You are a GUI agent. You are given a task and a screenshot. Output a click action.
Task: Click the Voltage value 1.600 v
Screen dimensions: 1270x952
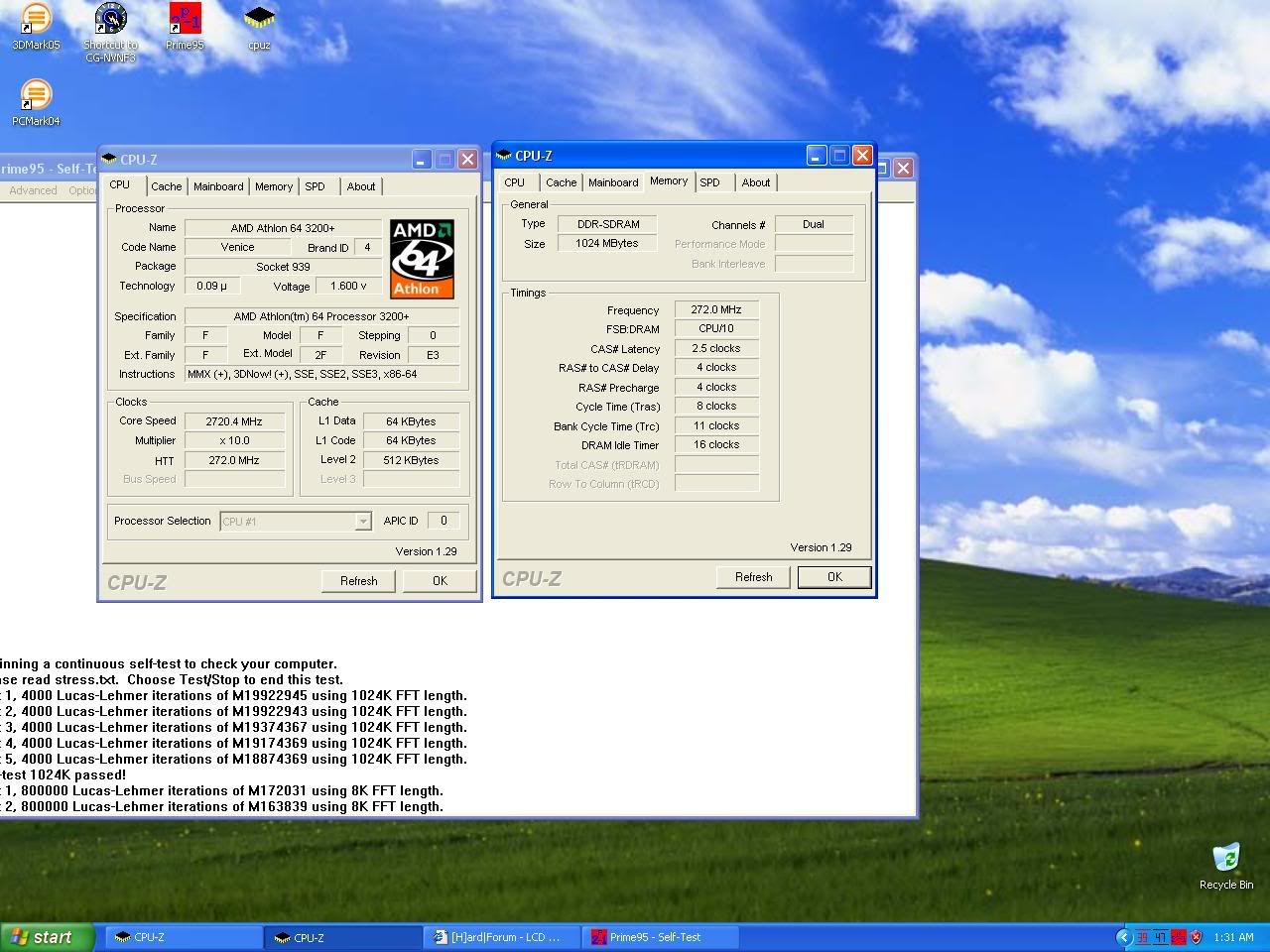[x=348, y=286]
